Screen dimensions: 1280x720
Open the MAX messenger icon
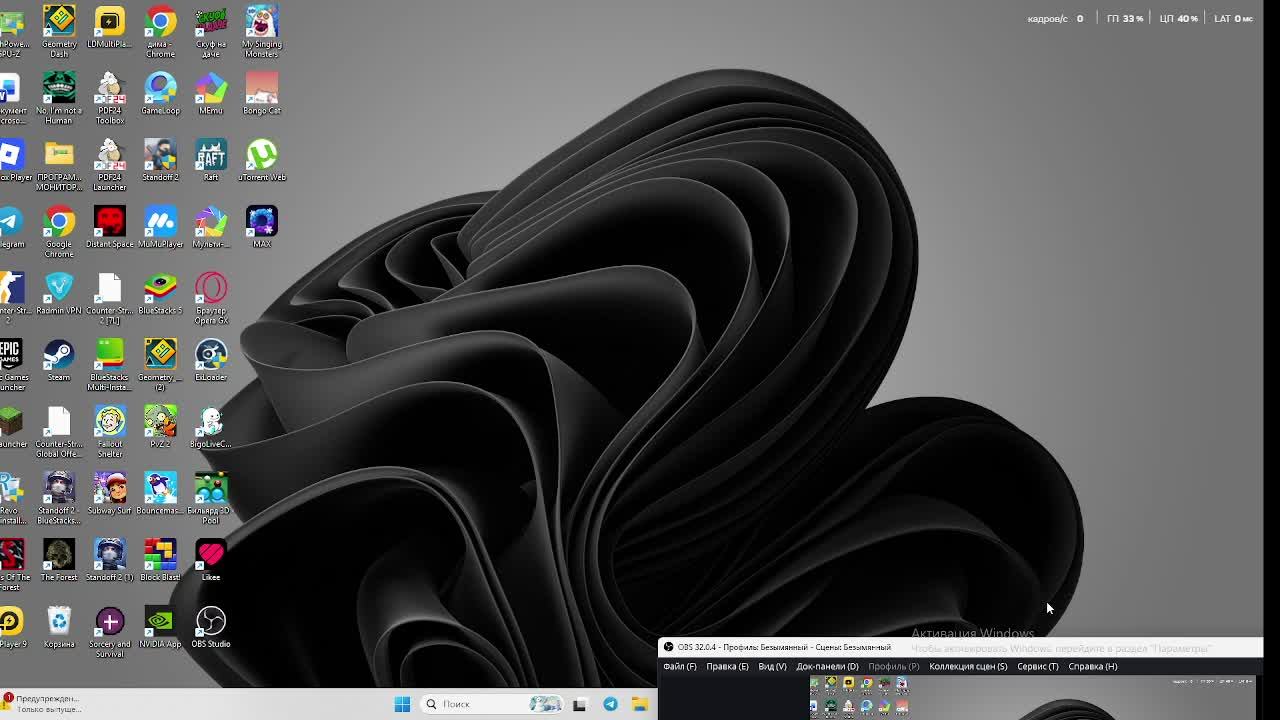pyautogui.click(x=262, y=227)
